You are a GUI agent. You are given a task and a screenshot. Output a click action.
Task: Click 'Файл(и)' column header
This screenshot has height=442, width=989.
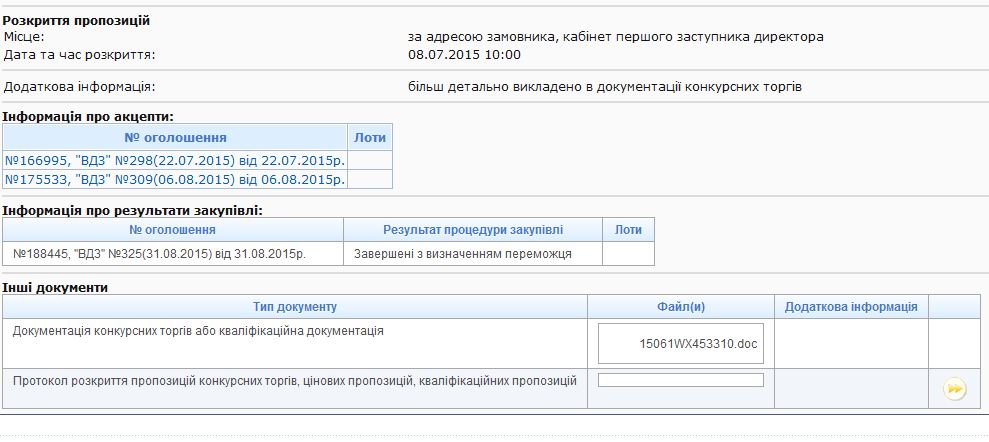[680, 306]
